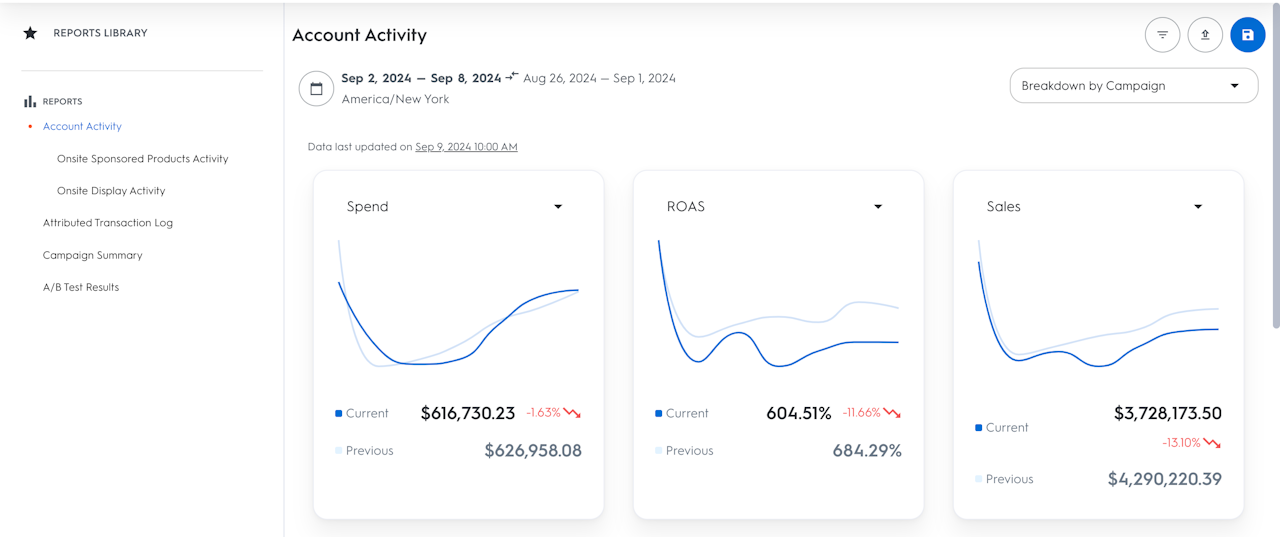
Task: Open Onsite Sponsored Products Activity report
Action: pyautogui.click(x=142, y=159)
